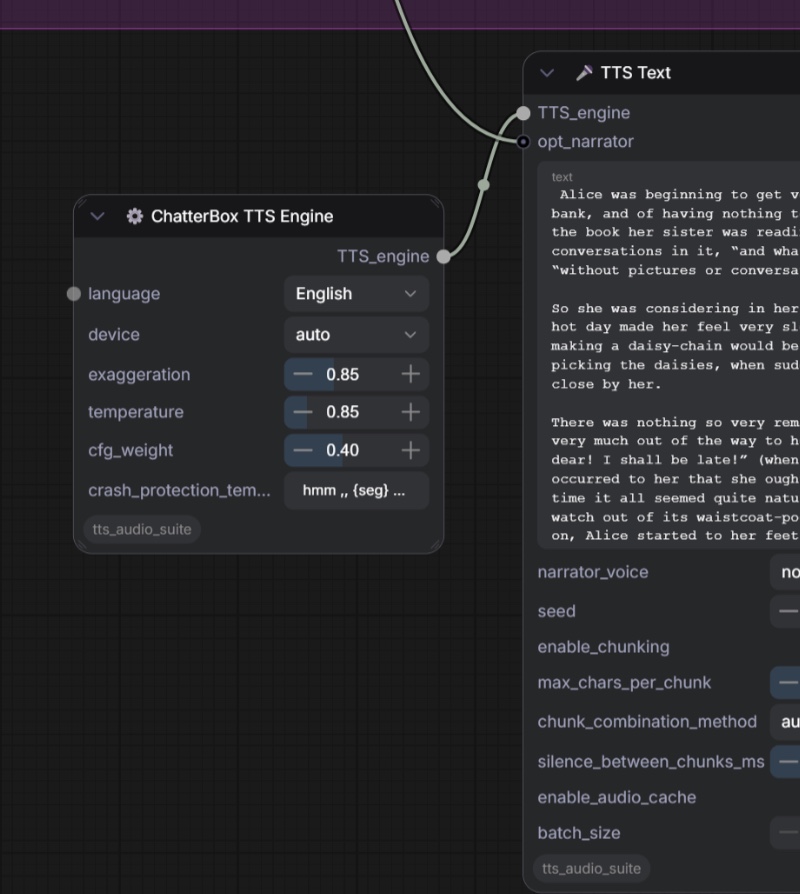Screen dimensions: 800x894
Task: Decrease the max_chars_per_chunk value
Action: 788,682
